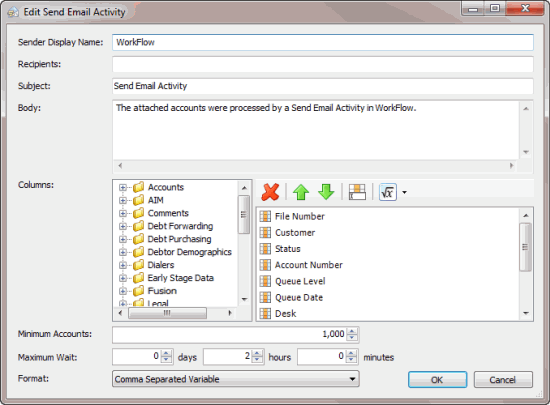The width and height of the screenshot is (550, 405).
Task: Click the Accounts folder icon
Action: [139, 187]
